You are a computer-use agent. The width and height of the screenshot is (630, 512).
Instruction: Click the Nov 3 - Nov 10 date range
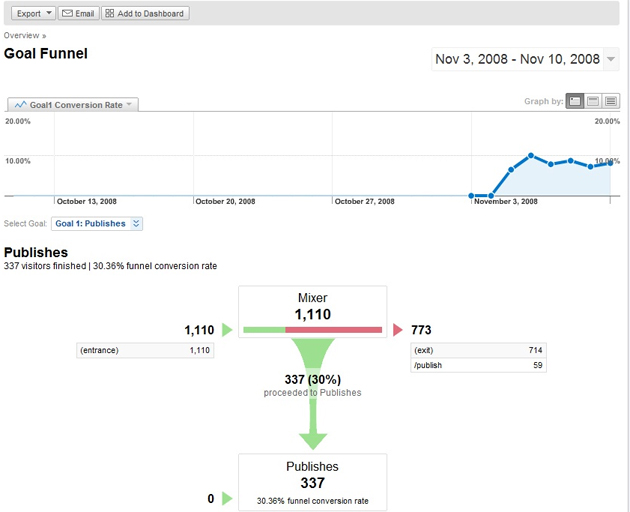tap(517, 59)
